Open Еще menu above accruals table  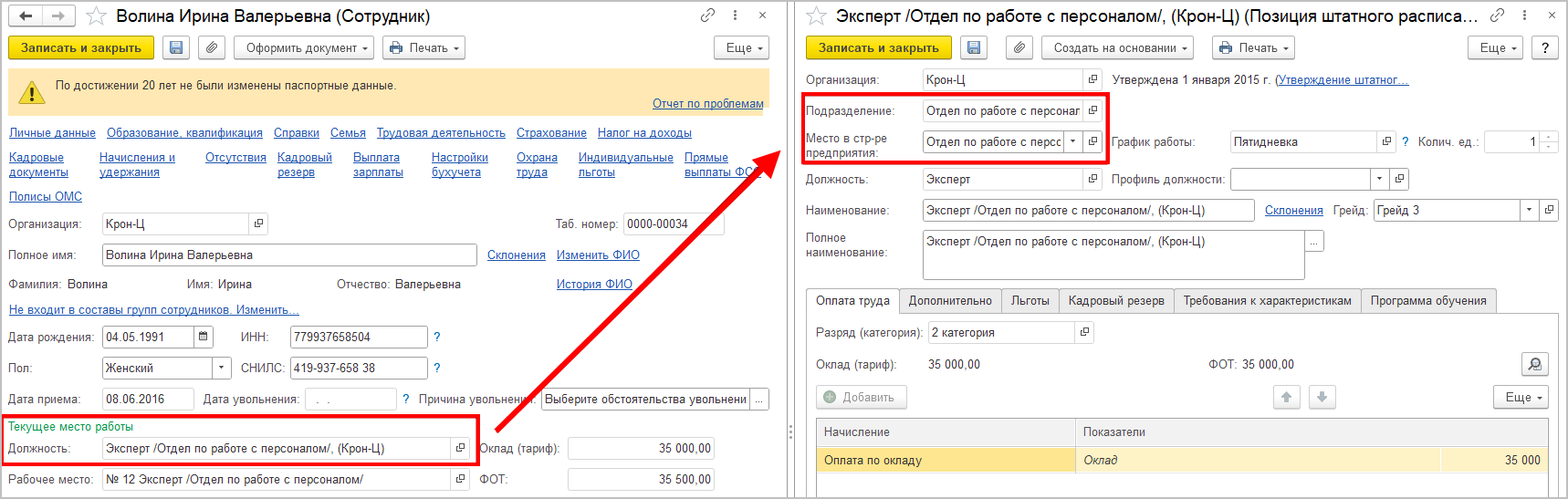click(1521, 397)
